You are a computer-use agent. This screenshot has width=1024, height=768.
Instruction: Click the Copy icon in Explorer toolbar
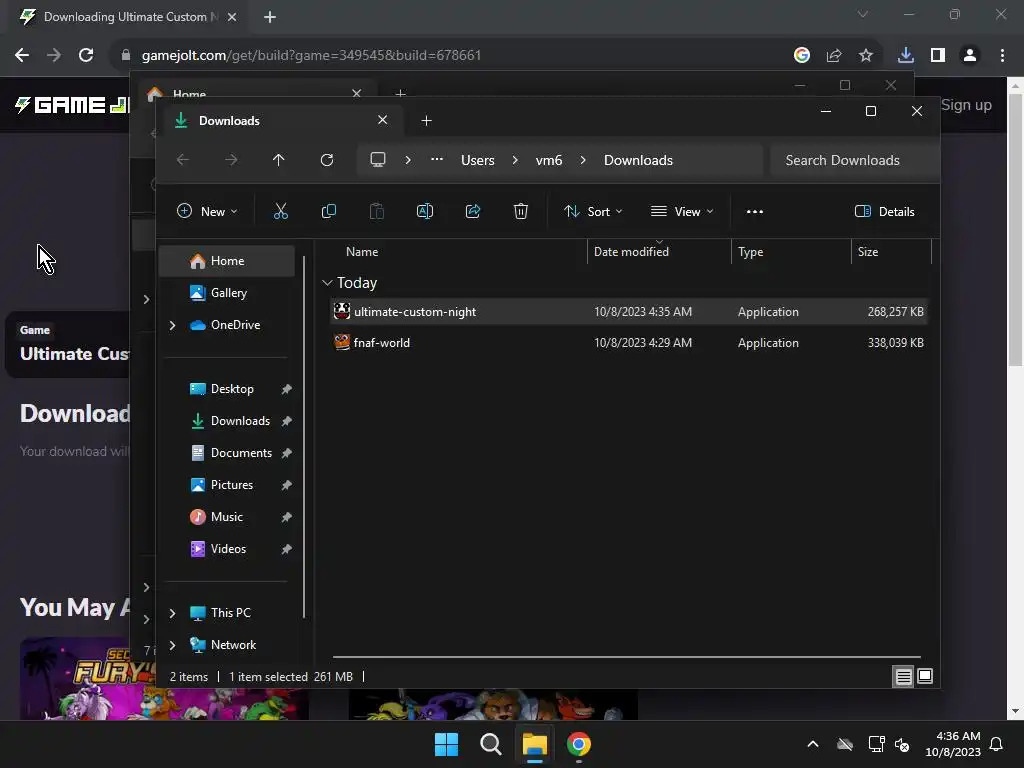click(x=328, y=211)
